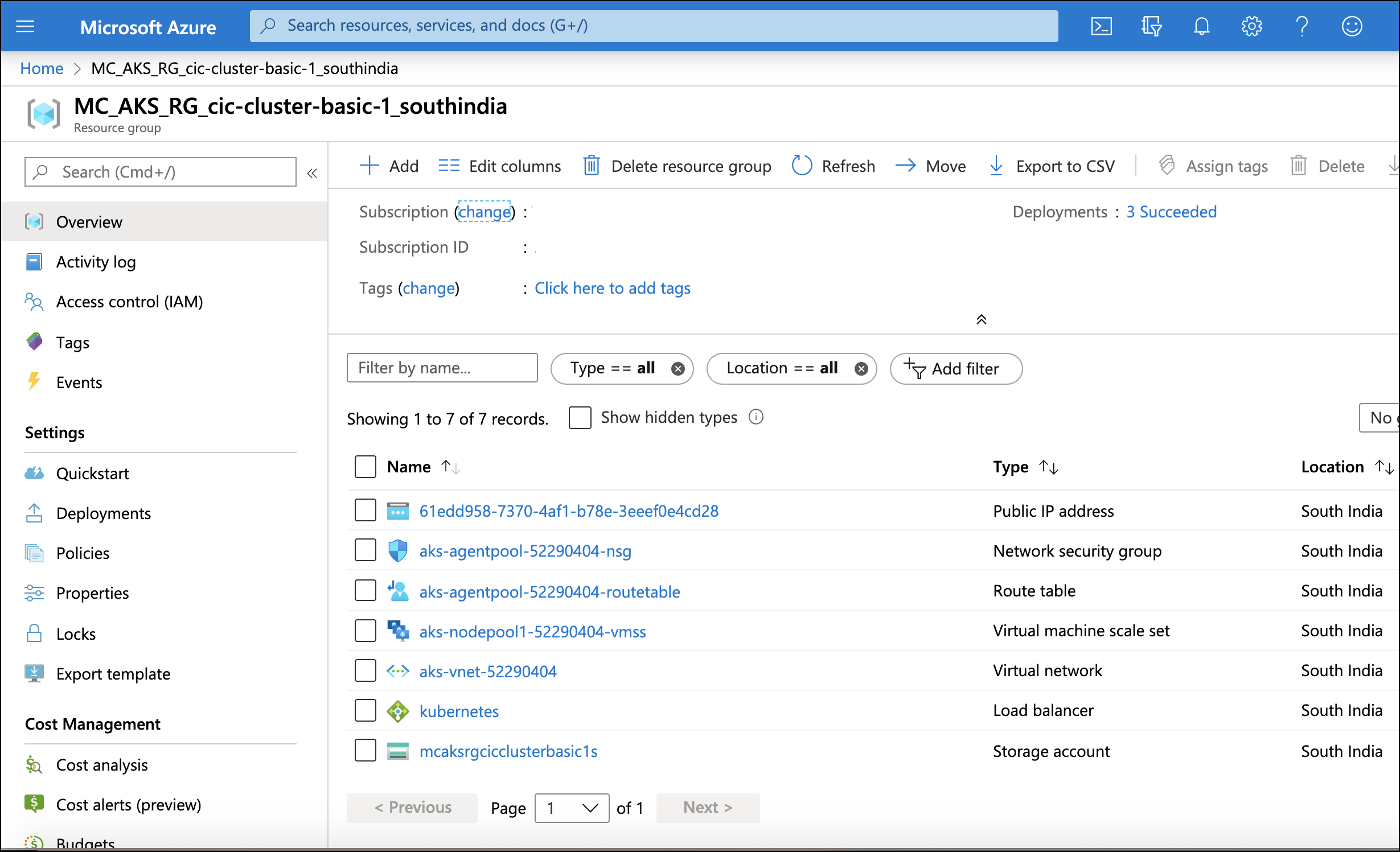
Task: Check the box for aks-agentpool-52290404-routetable
Action: point(366,590)
